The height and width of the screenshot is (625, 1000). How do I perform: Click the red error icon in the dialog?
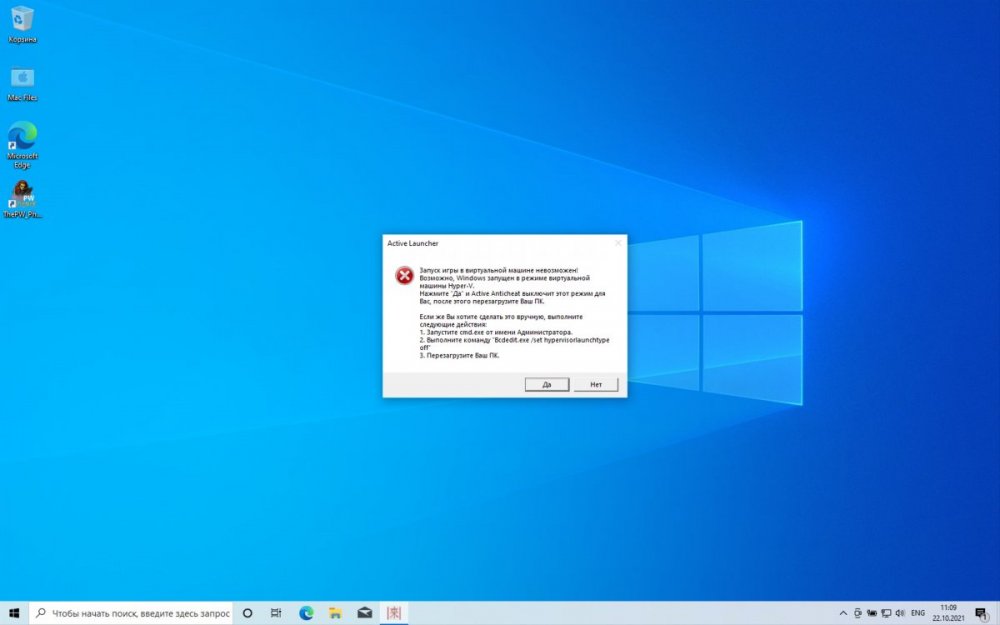[x=404, y=275]
